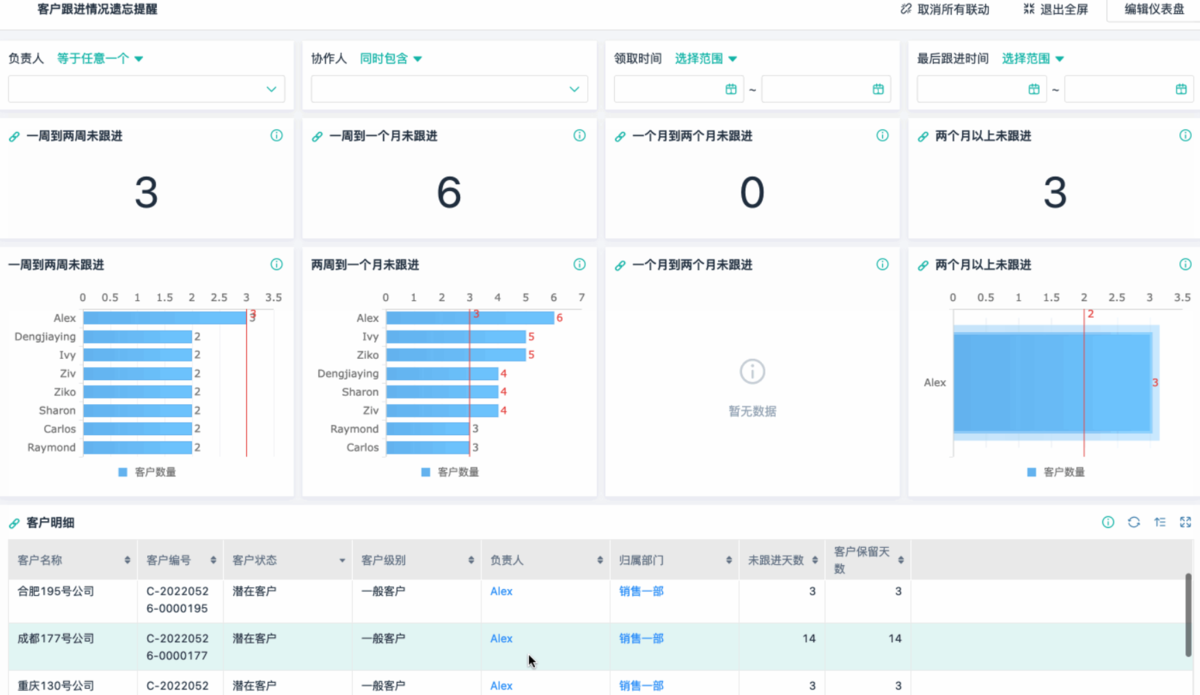Toggle 客户数量 legend in 一周到两周未跟进 chart
The height and width of the screenshot is (695, 1200).
(147, 472)
